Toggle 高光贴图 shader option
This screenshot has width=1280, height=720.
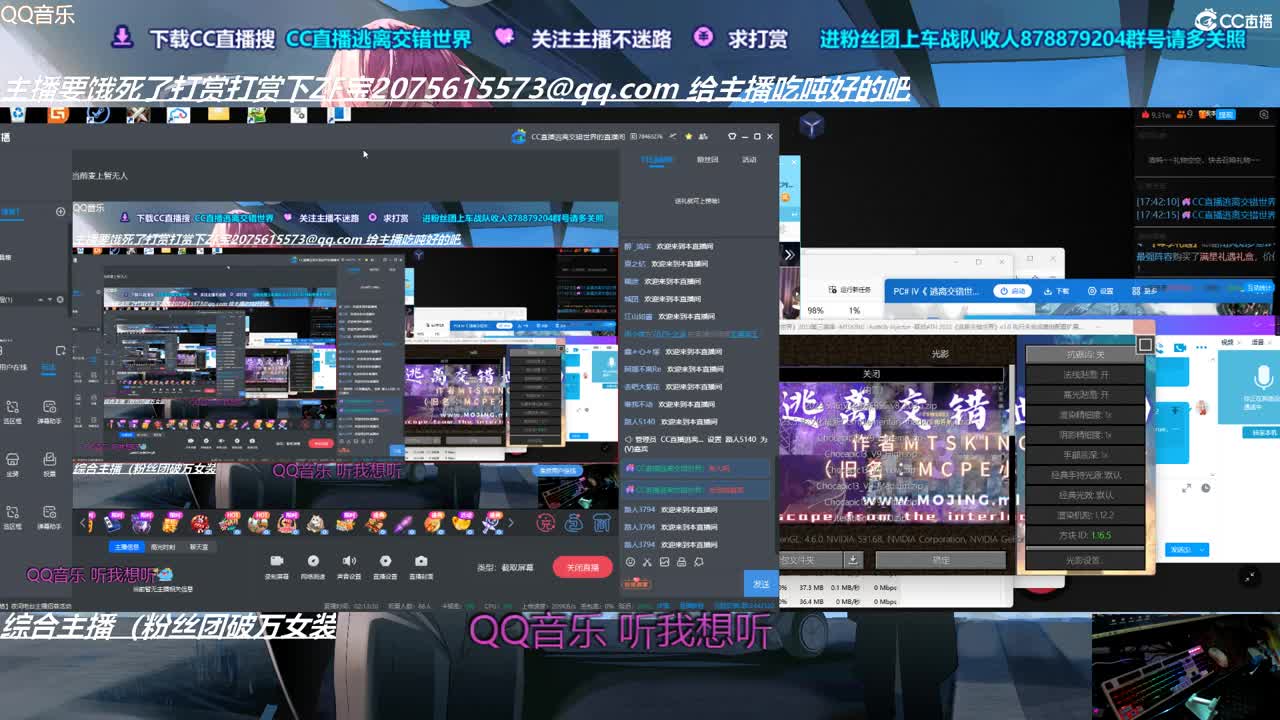[1084, 395]
